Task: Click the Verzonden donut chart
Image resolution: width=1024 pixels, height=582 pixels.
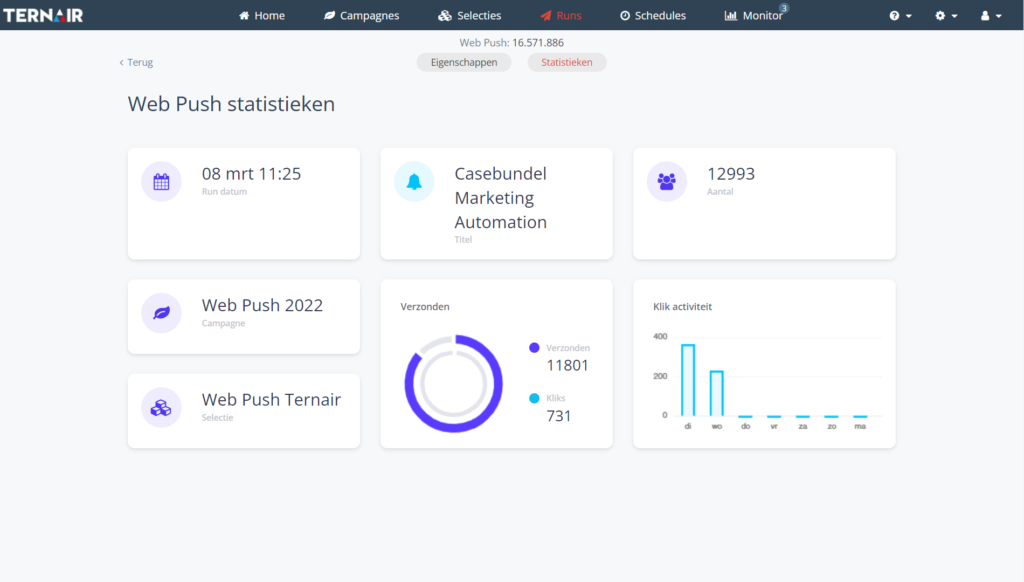Action: coord(454,383)
